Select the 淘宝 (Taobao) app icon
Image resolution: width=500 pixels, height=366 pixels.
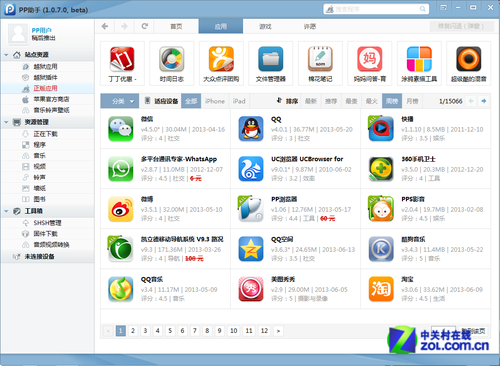tap(381, 289)
